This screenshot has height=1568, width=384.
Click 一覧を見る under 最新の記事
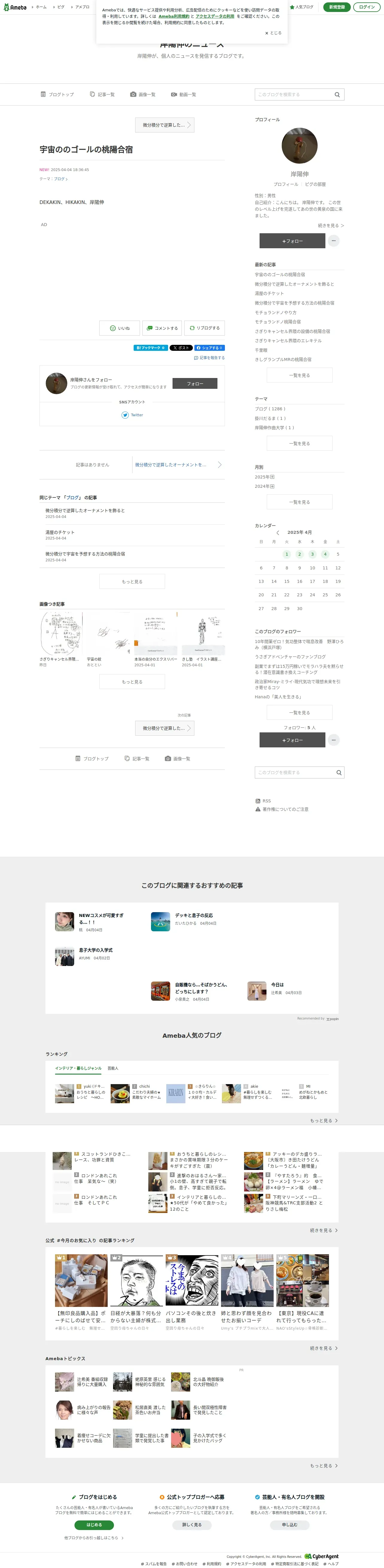[299, 376]
